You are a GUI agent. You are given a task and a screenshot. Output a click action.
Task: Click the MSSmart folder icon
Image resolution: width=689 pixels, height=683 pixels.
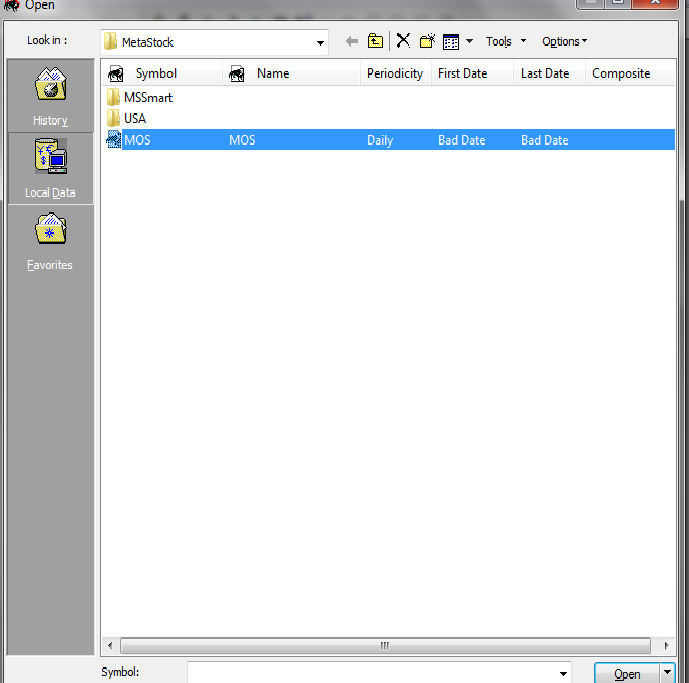point(113,97)
